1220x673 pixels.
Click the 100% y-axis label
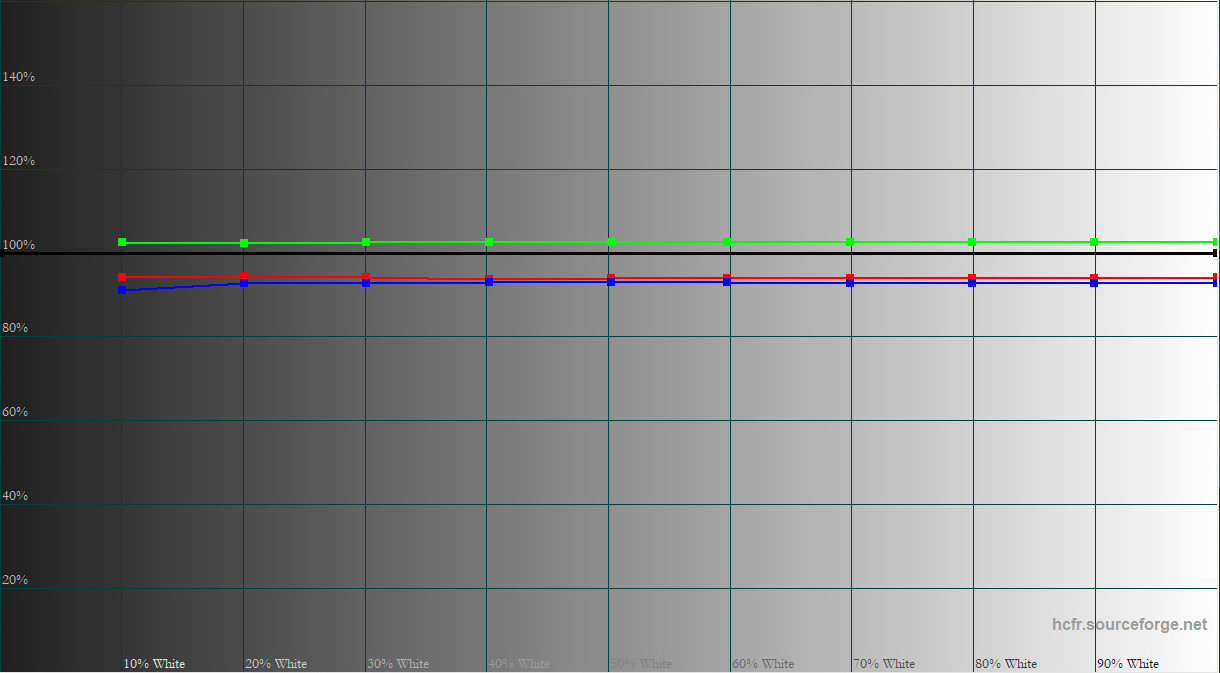19,245
